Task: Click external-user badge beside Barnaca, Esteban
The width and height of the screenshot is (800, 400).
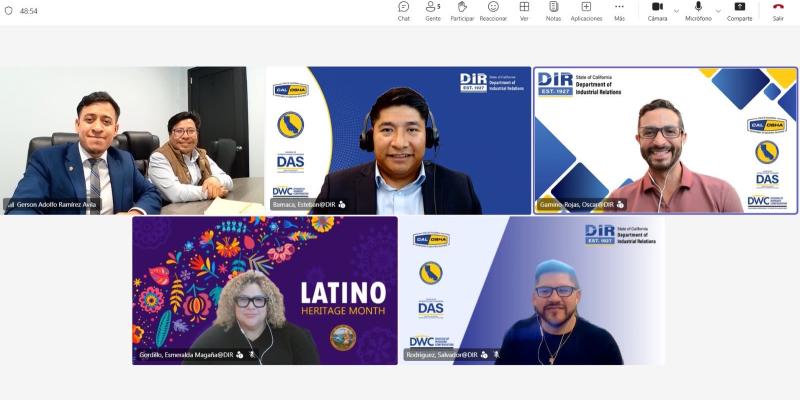Action: pyautogui.click(x=342, y=205)
